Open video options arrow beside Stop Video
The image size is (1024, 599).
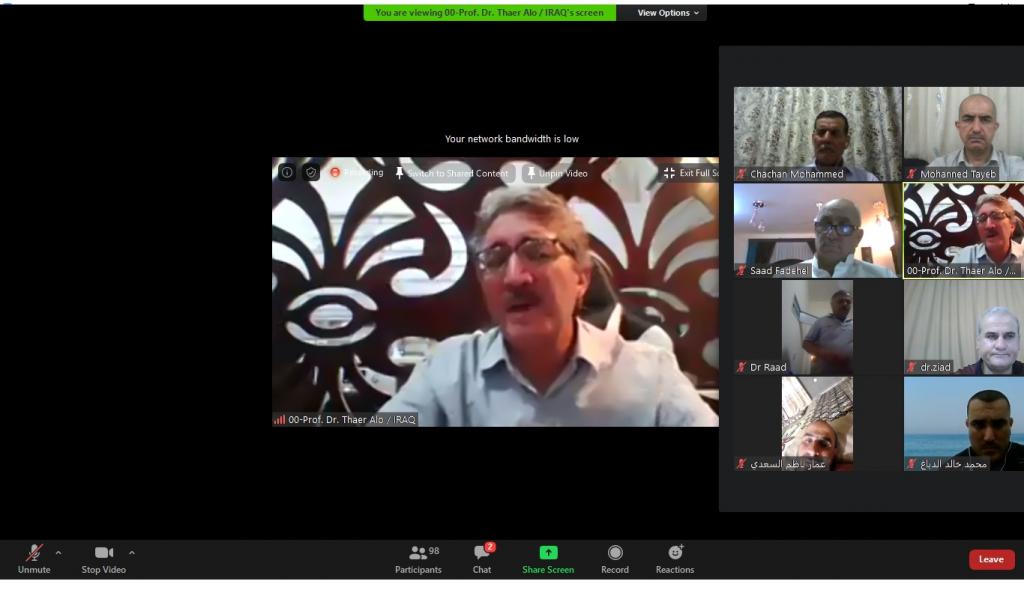click(x=131, y=552)
